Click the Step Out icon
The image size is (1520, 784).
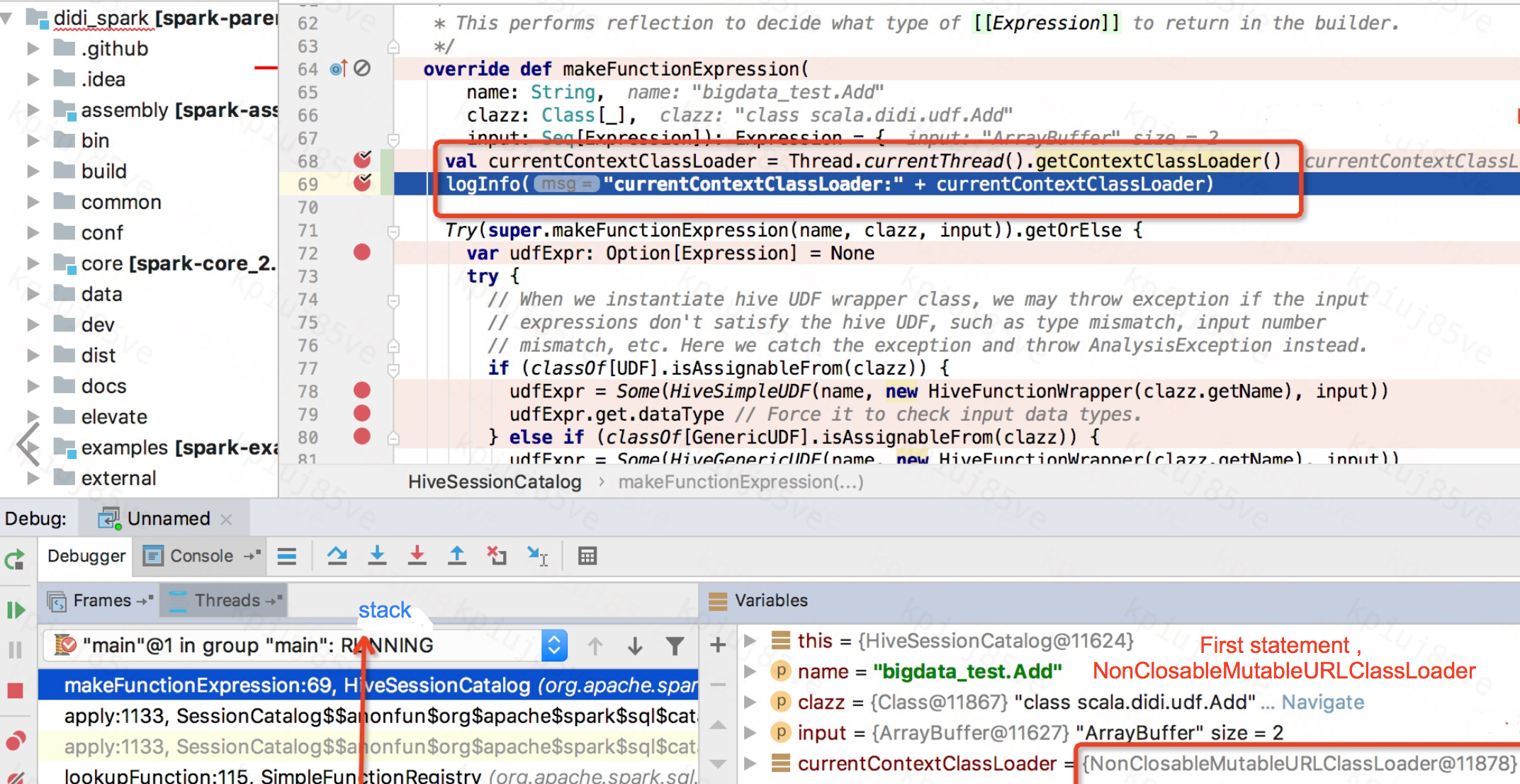(457, 556)
